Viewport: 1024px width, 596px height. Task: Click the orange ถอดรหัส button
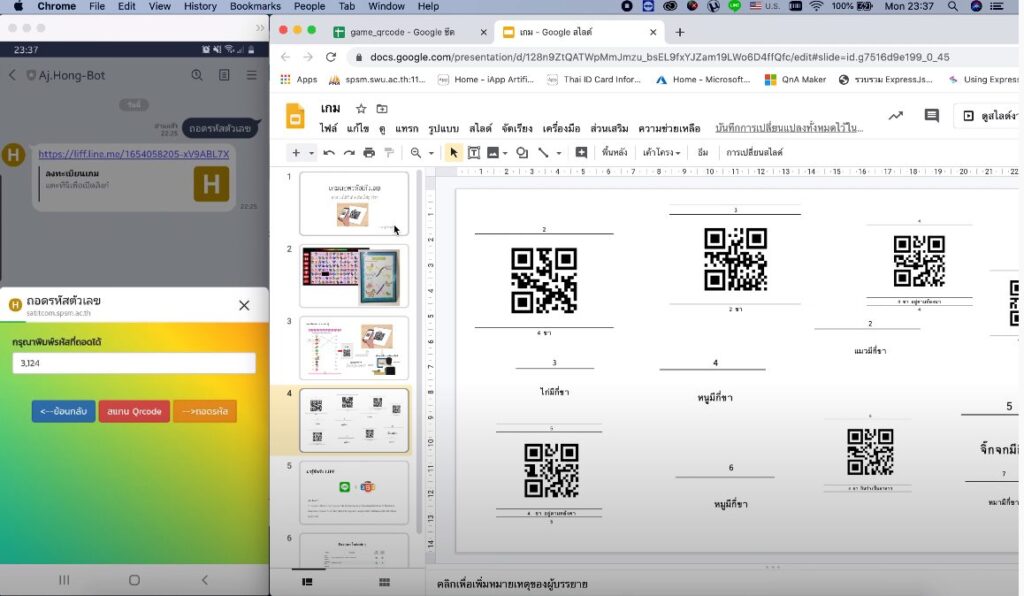204,411
